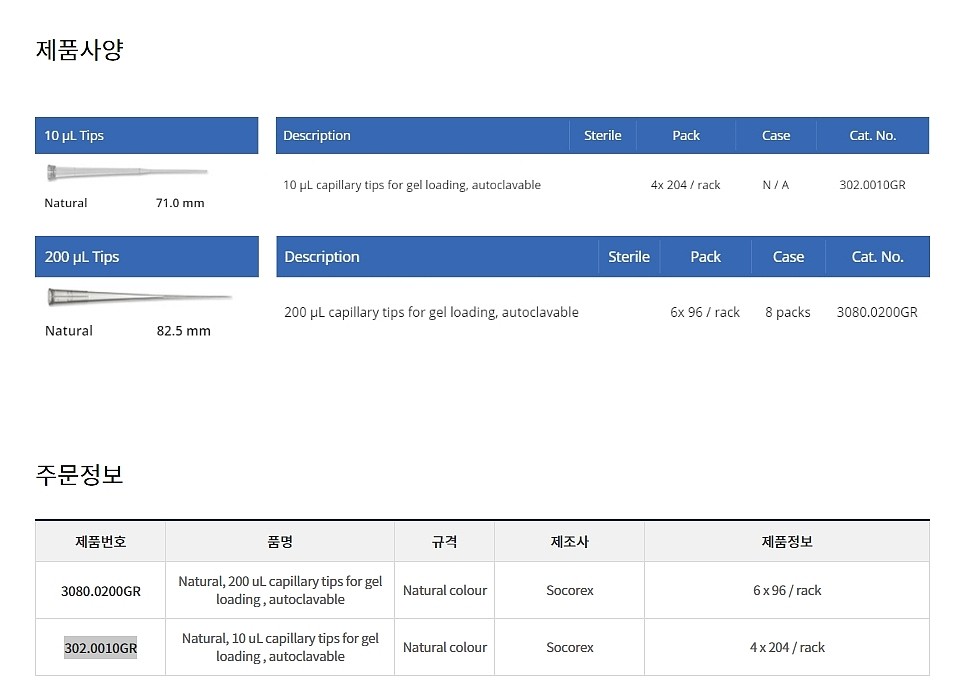Select catalog number 302.0010GR
Viewport: 960px width, 689px height.
coord(870,185)
